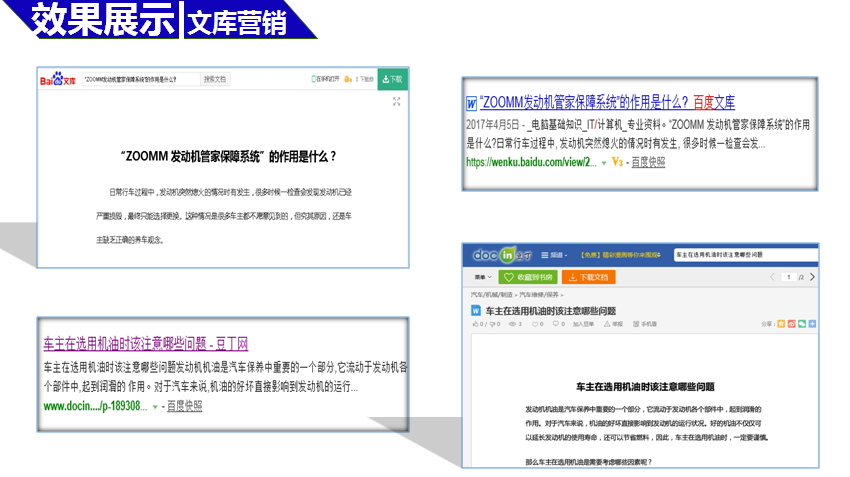Open the www.docin green URL
Screen dimensions: 850x477
click(x=95, y=406)
